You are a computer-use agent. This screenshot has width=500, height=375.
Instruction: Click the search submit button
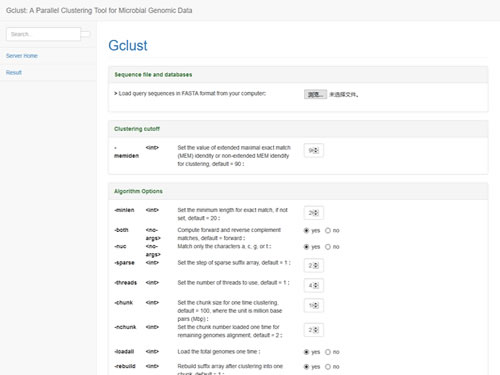click(86, 34)
